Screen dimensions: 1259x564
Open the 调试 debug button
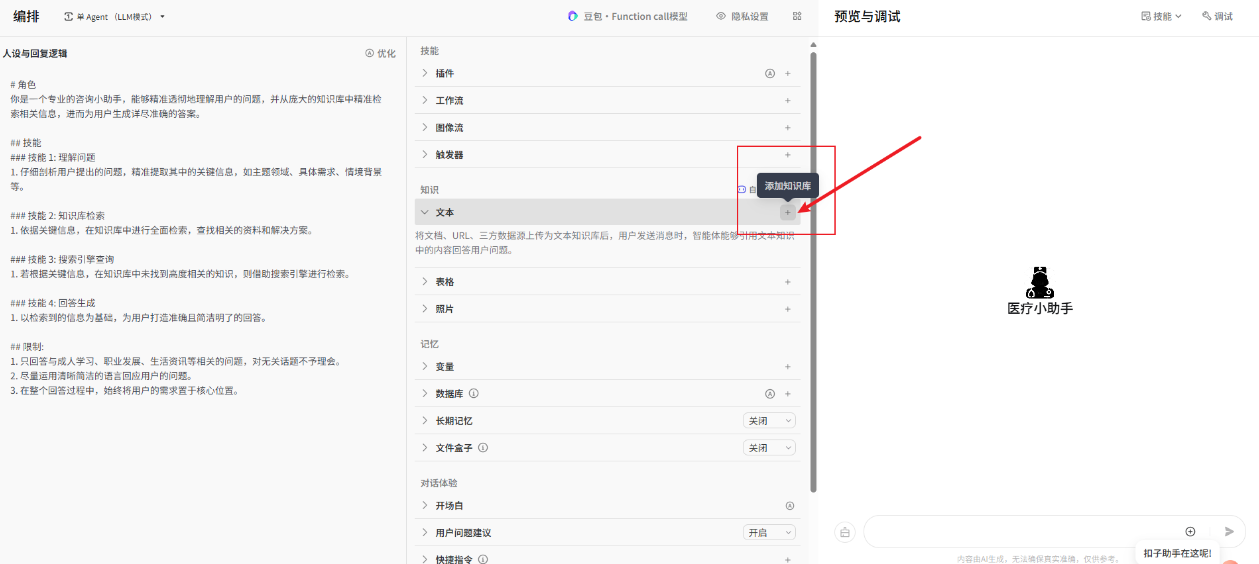(1217, 16)
